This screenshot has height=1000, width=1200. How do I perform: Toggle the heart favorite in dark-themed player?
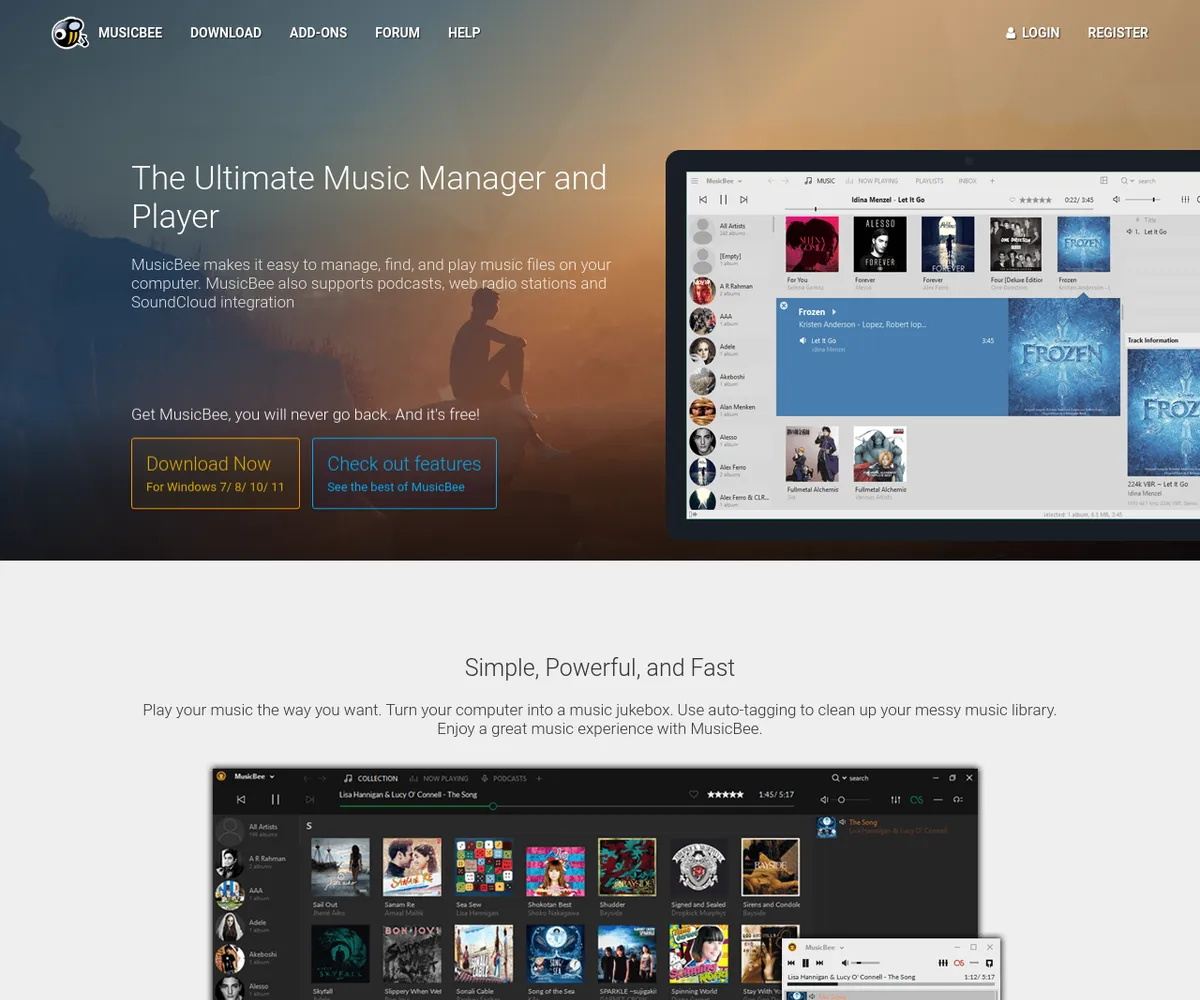coord(694,794)
